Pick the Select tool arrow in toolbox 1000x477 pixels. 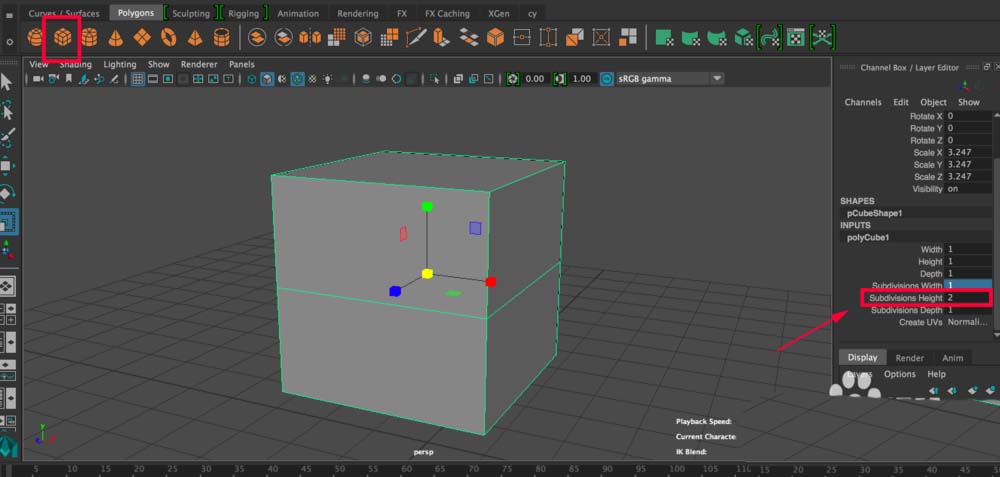coord(7,82)
